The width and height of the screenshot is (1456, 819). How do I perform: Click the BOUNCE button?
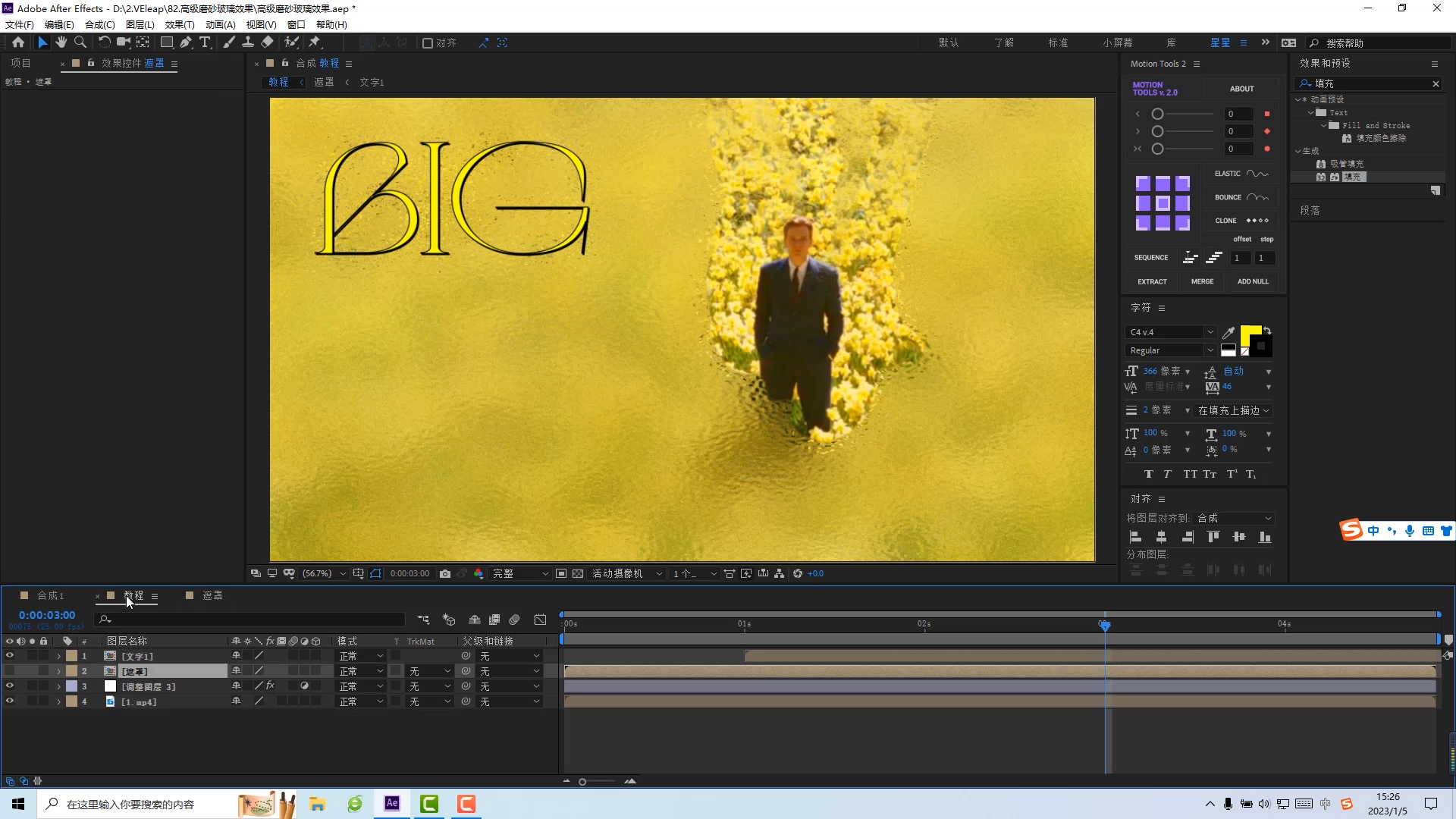1241,197
